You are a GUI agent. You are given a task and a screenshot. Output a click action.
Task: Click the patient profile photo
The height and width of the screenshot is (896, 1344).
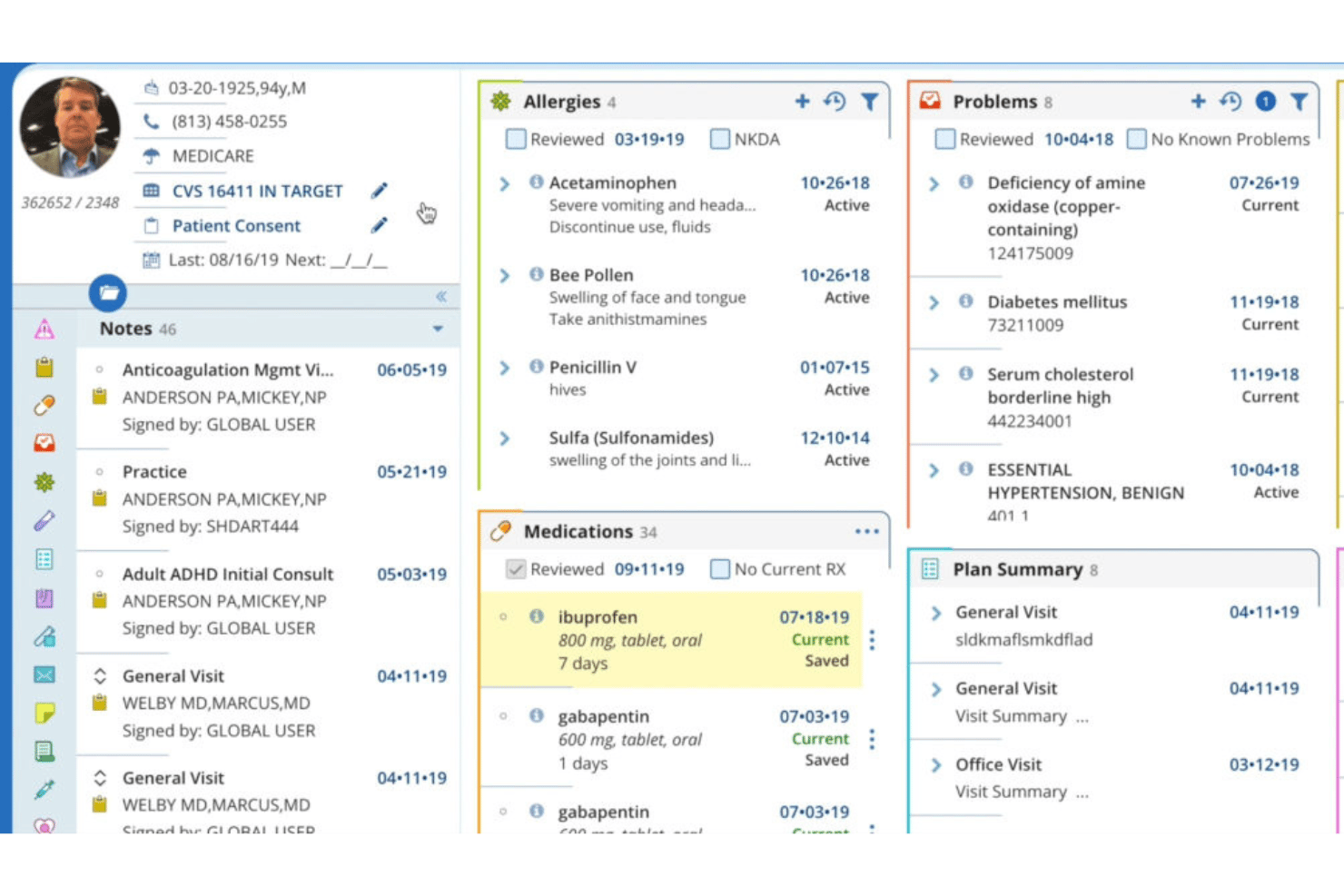pos(70,127)
